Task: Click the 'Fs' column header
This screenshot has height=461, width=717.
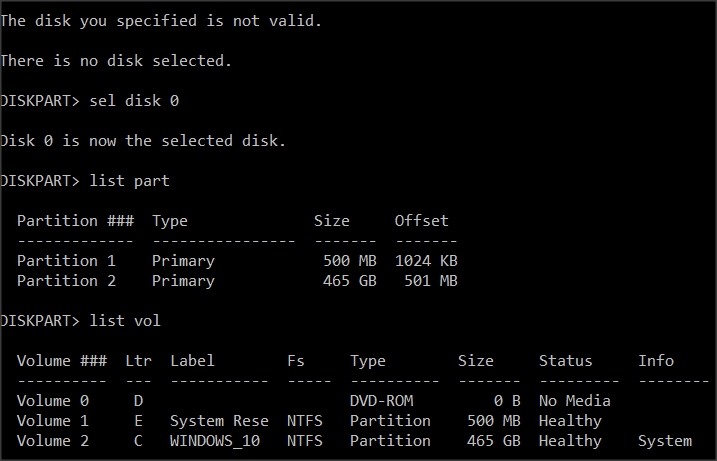Action: tap(295, 361)
